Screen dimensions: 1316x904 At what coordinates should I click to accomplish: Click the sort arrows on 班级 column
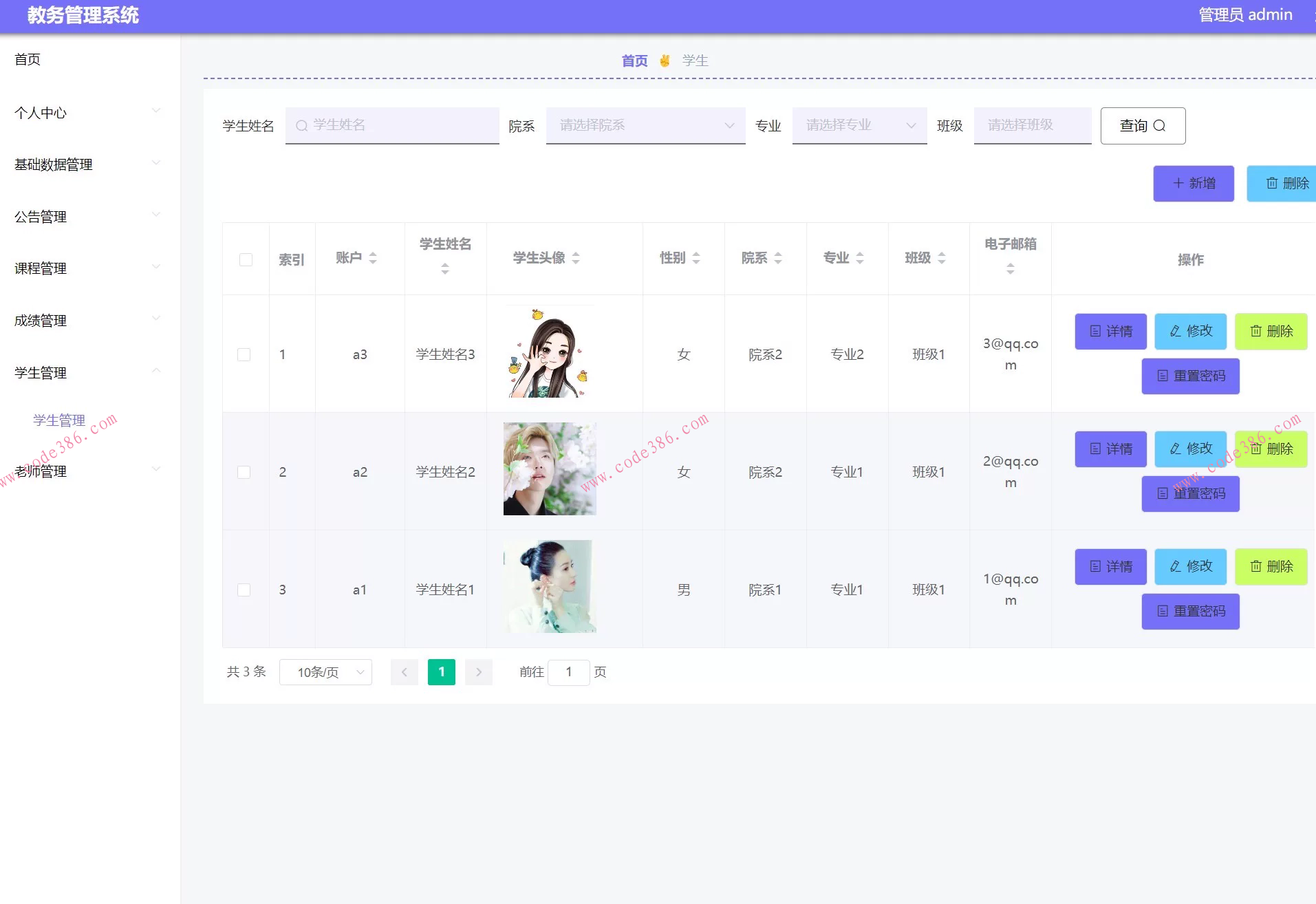click(942, 258)
